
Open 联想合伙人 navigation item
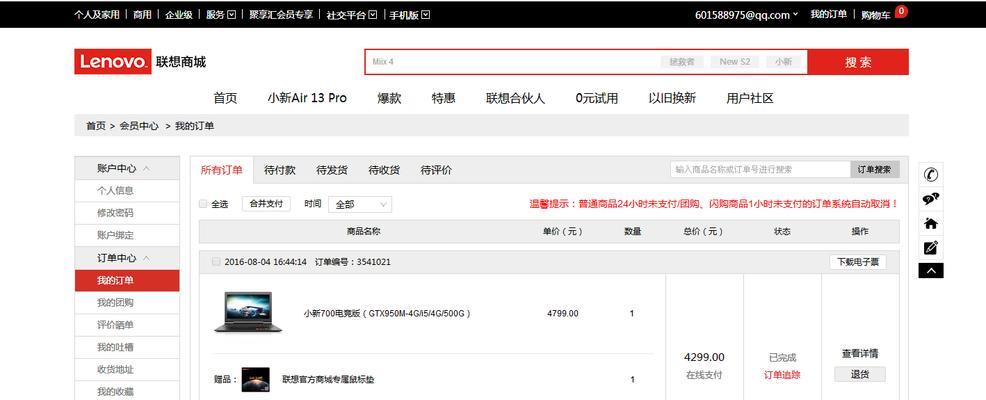point(516,98)
